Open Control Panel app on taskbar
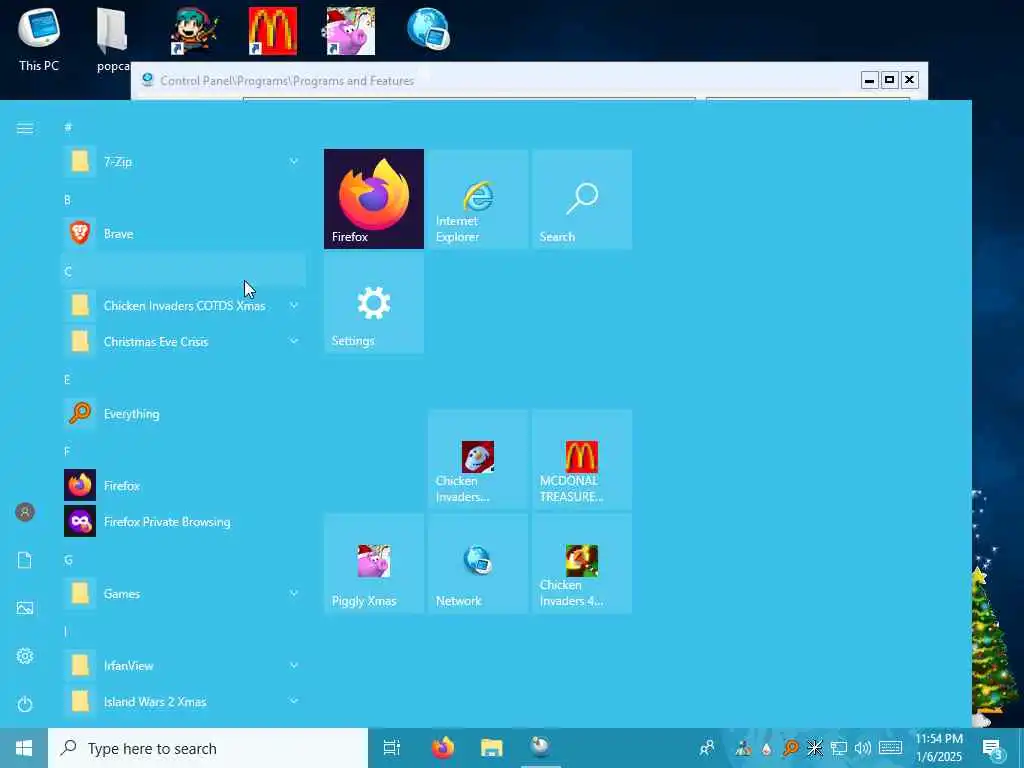The width and height of the screenshot is (1024, 768). point(541,748)
